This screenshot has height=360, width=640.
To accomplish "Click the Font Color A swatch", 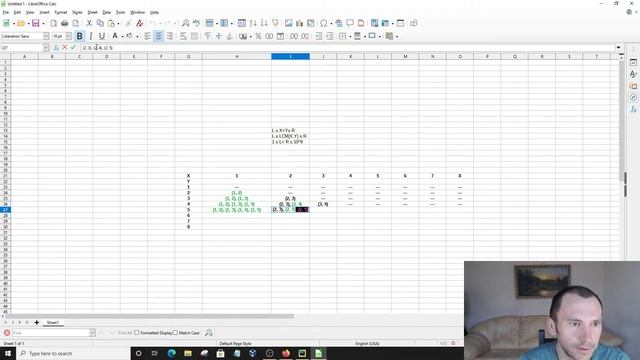I will (115, 36).
